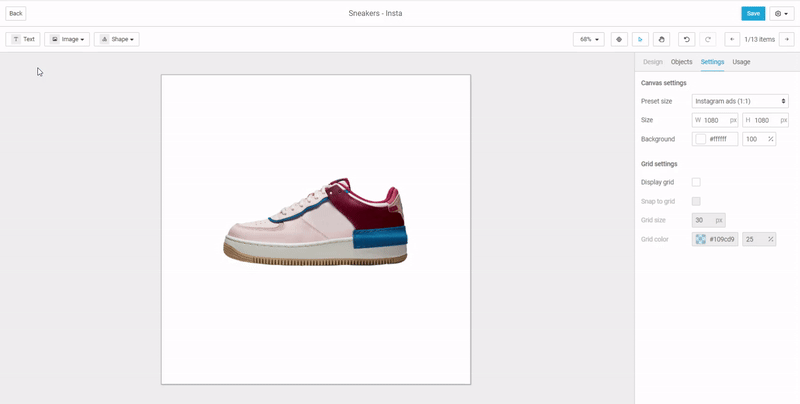Select the pointer selection tool
Screen dimensions: 800x404
pos(640,39)
